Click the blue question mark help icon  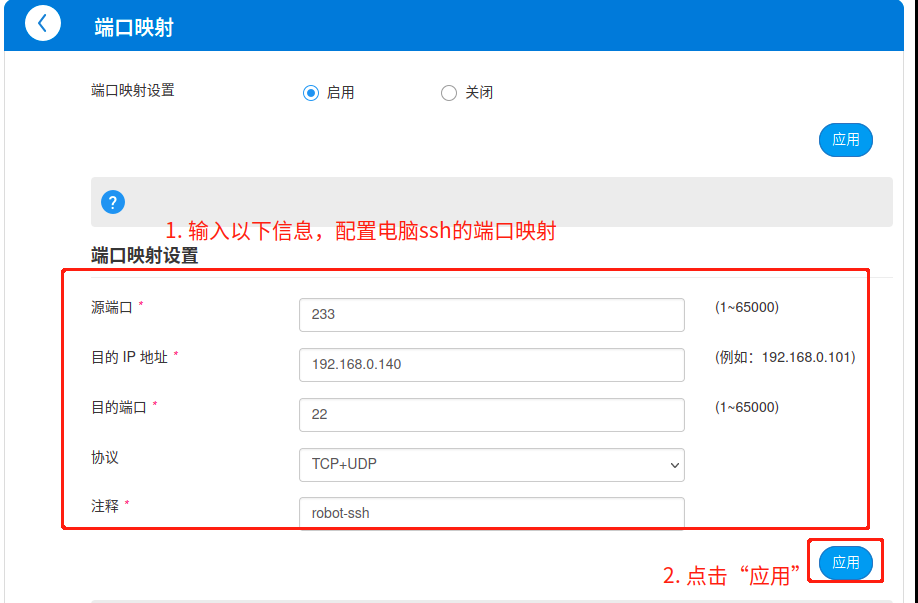113,202
